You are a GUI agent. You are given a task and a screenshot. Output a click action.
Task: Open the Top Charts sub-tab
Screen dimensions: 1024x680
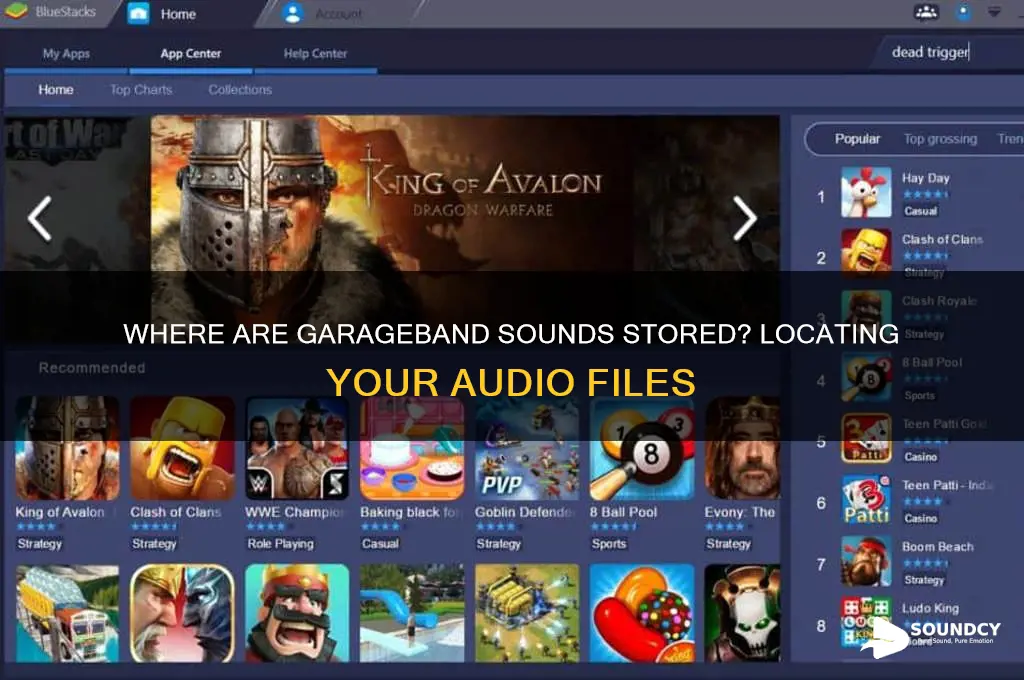pos(141,89)
